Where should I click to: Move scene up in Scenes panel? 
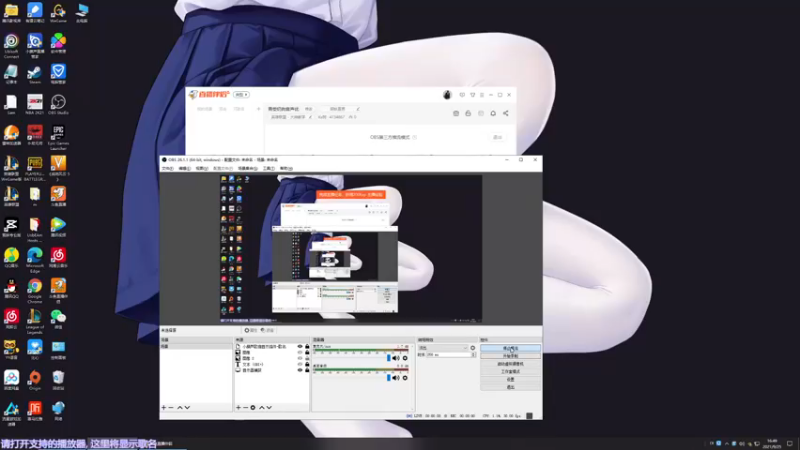point(180,408)
